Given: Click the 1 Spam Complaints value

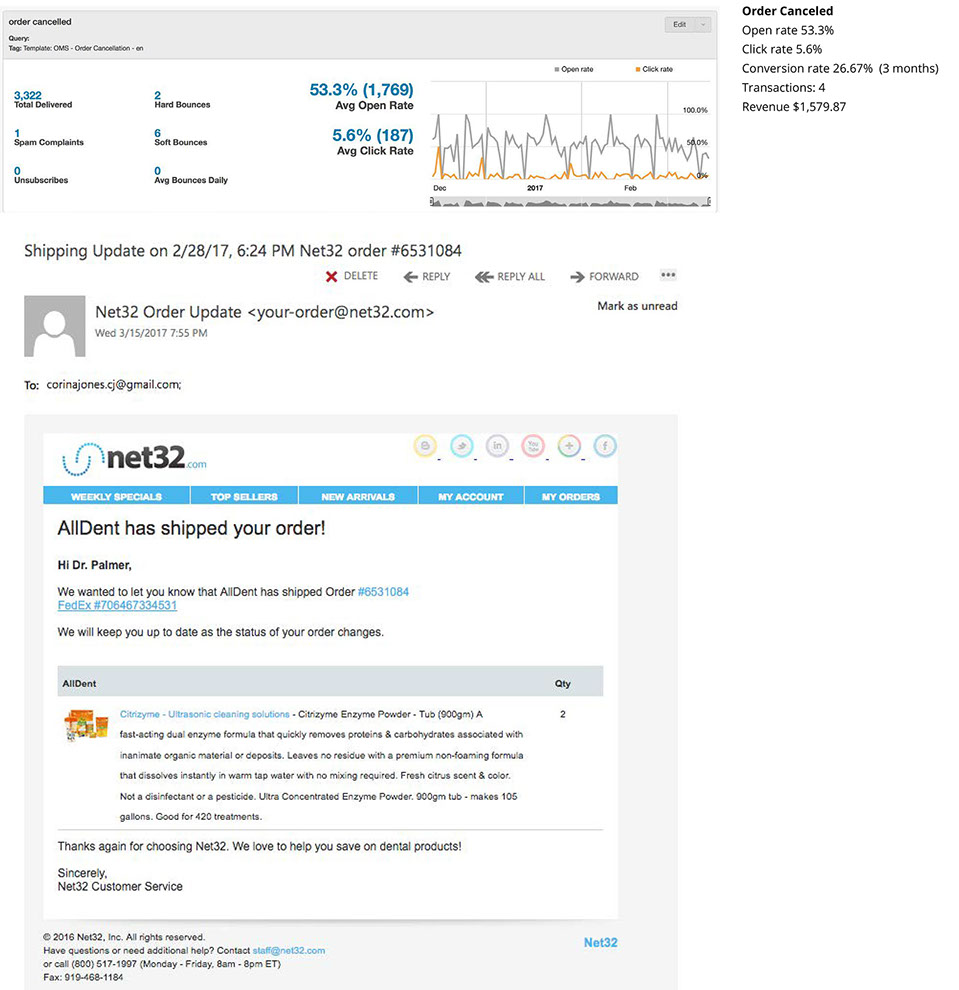Looking at the screenshot, I should (x=17, y=133).
